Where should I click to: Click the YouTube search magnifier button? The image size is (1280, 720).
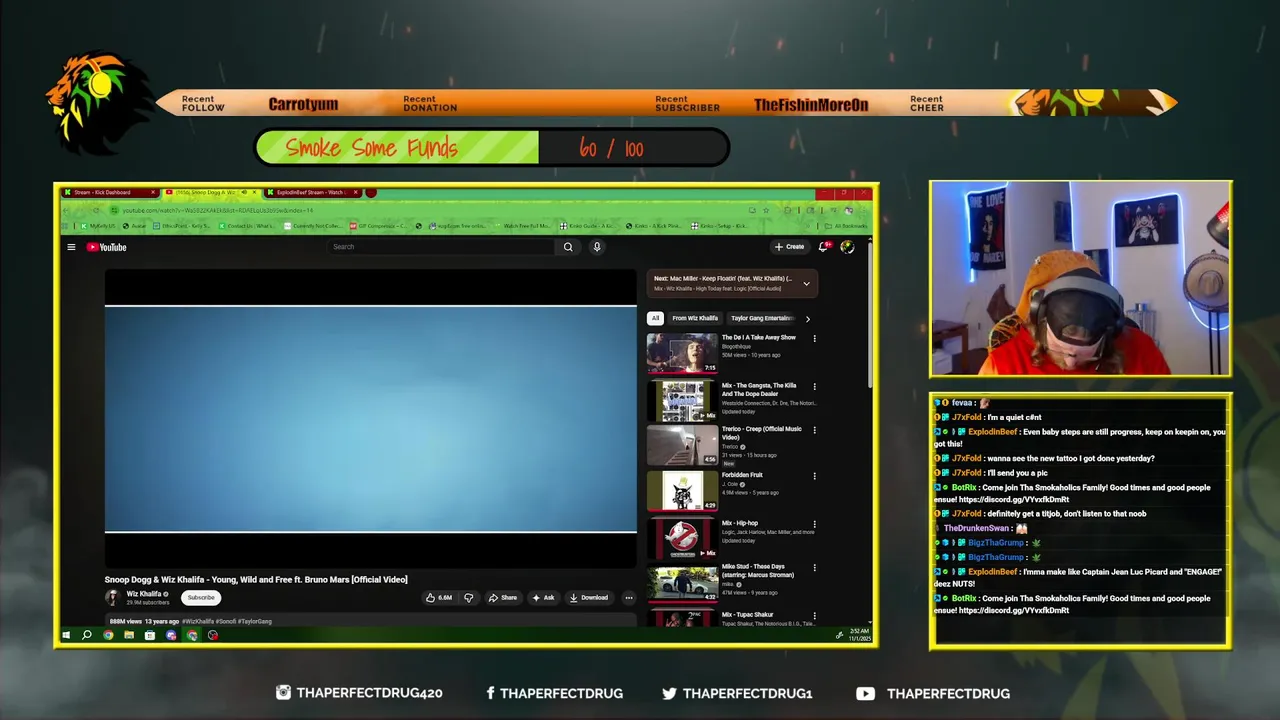(568, 247)
